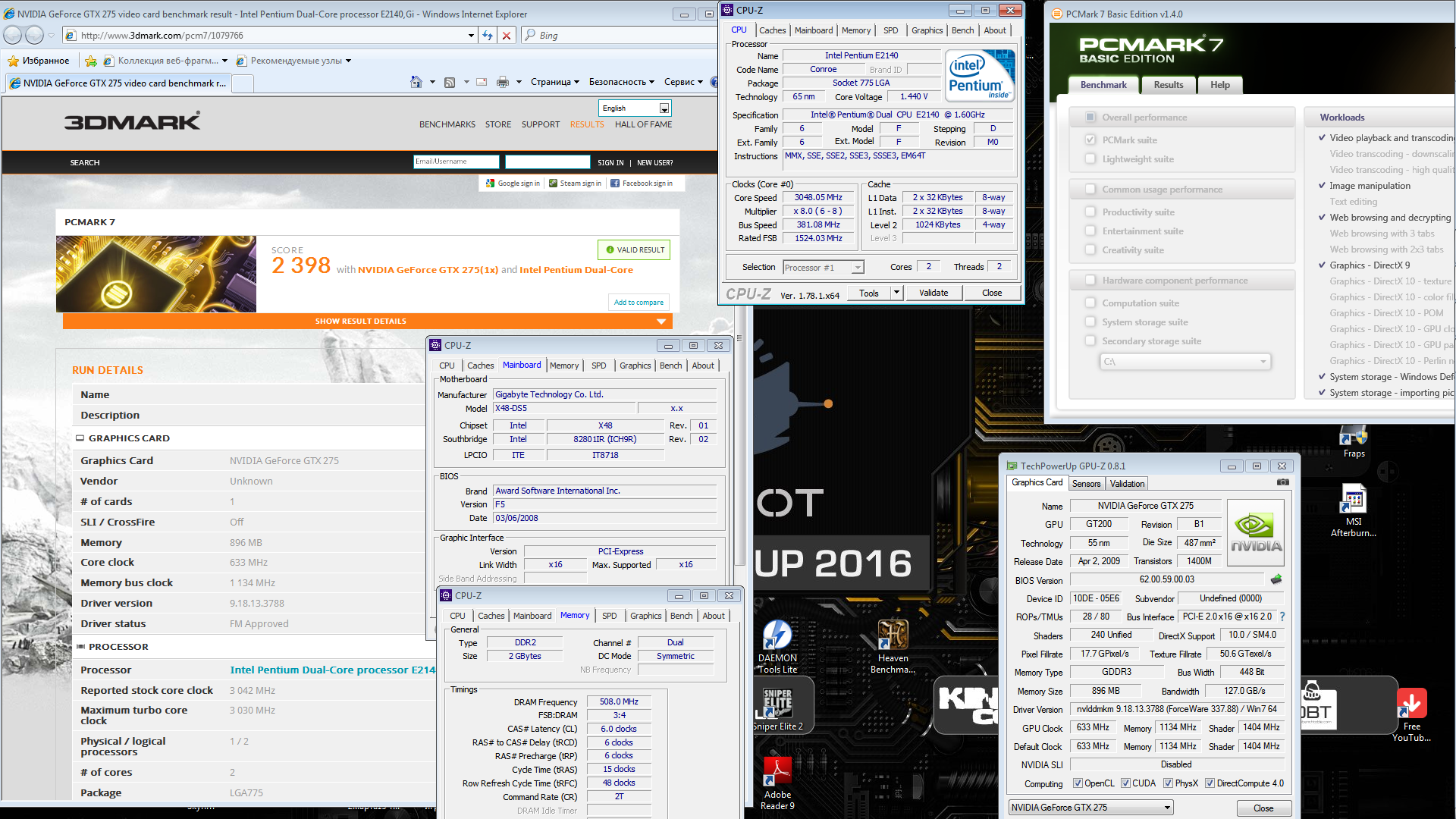Click the Internet Explorer home icon
Screen dimensions: 1456x819
(x=416, y=82)
